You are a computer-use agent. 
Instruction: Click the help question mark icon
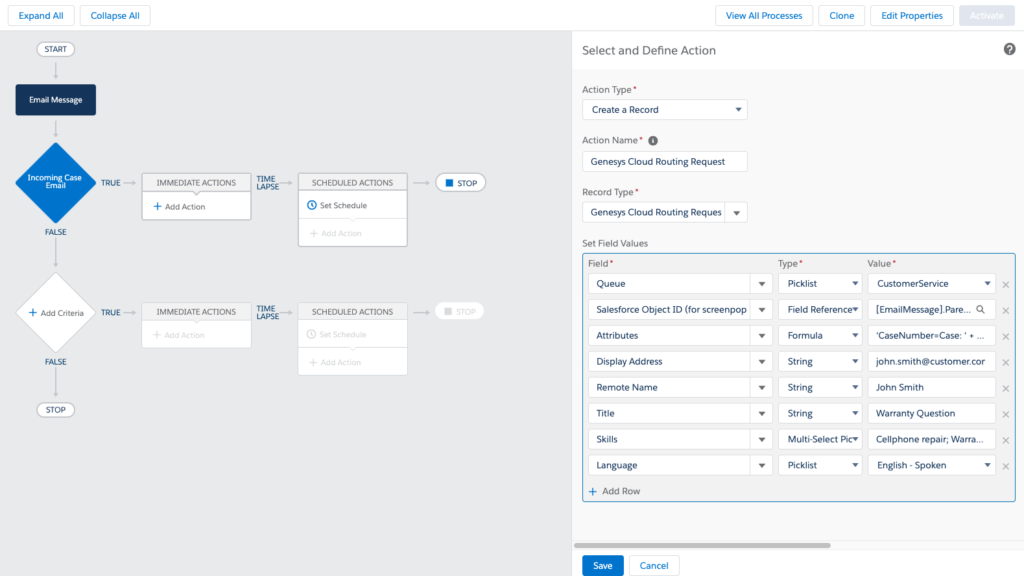coord(1009,47)
